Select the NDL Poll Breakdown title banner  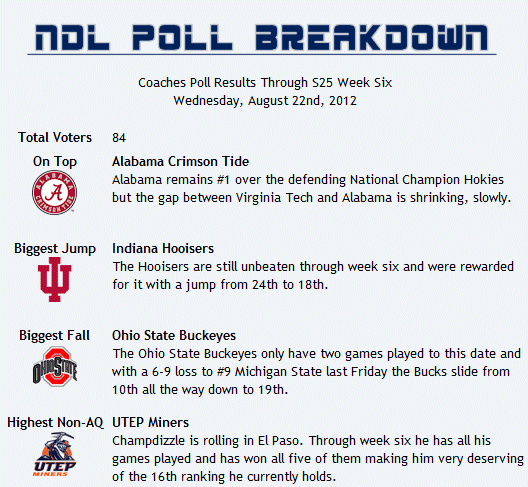(x=262, y=37)
